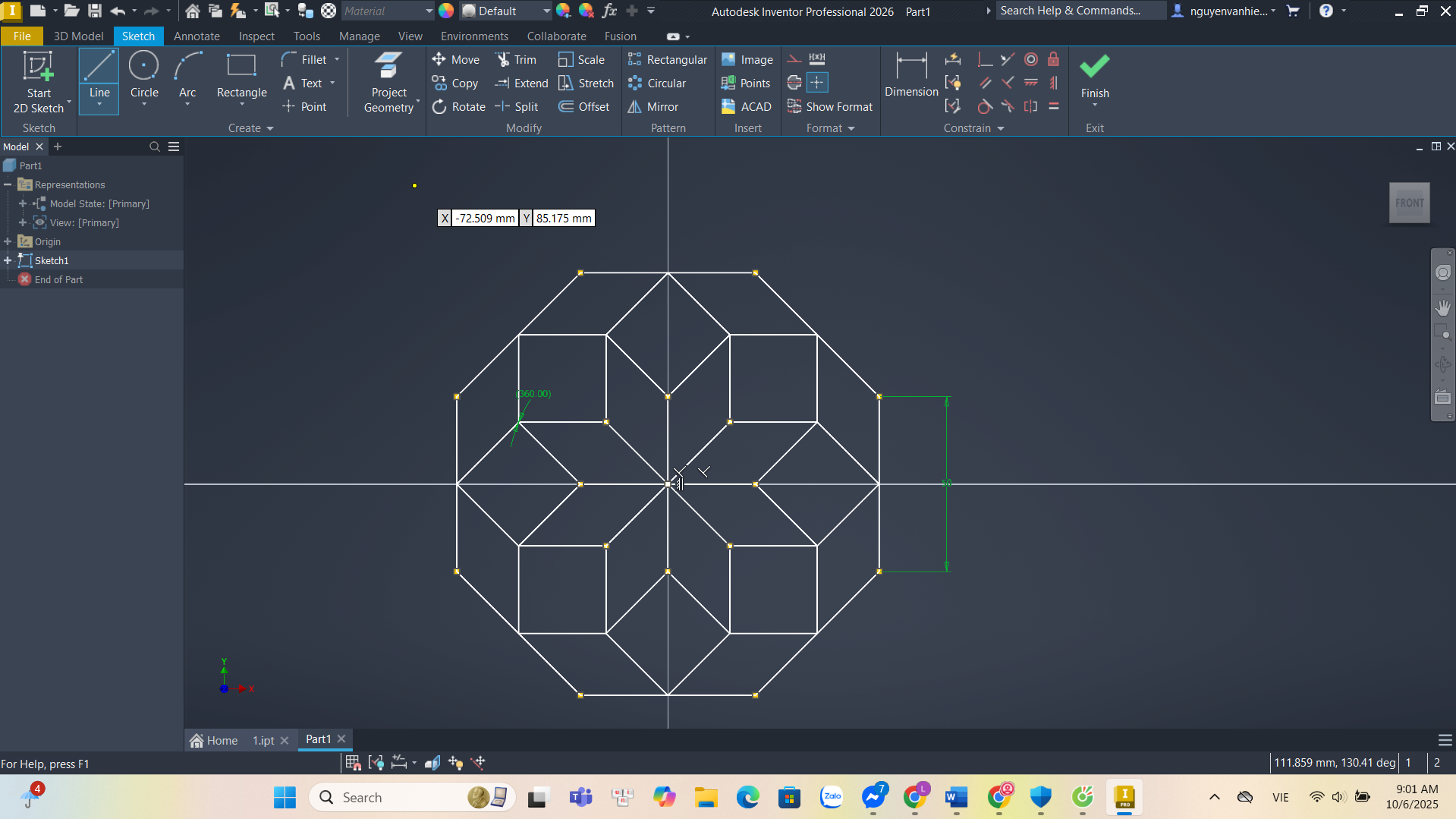Viewport: 1456px width, 819px height.
Task: Open the 1.ipt document tab
Action: tap(263, 740)
